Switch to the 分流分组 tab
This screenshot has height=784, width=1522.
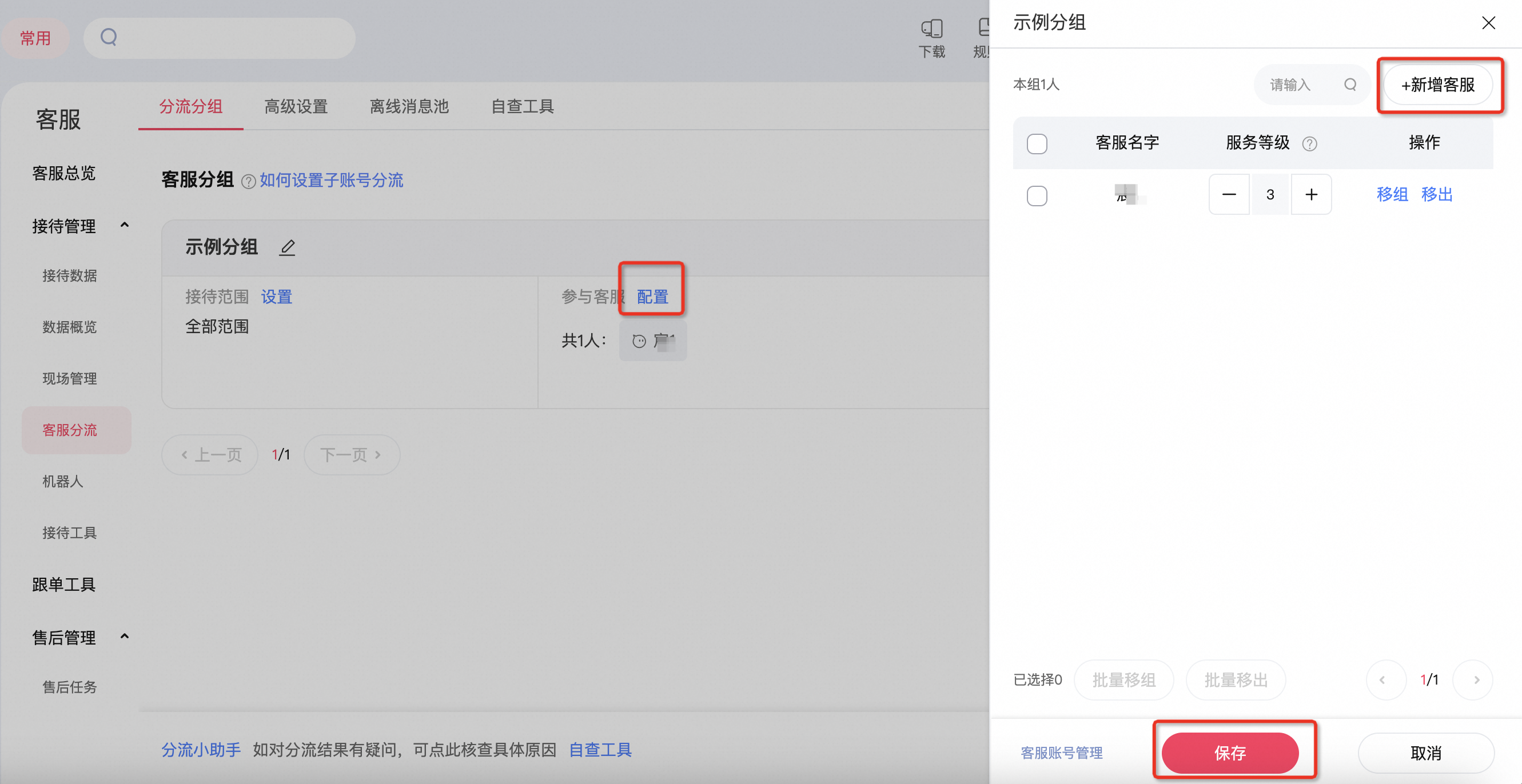click(191, 106)
